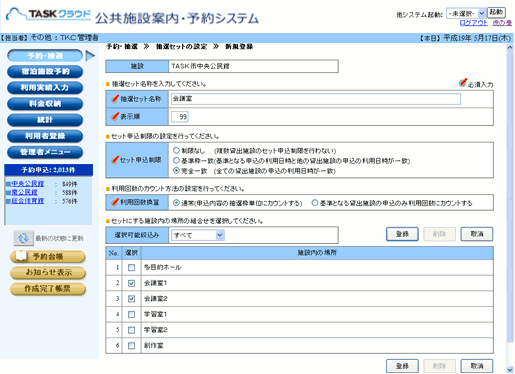
Task: Select the 通常 count method radio button
Action: click(176, 203)
